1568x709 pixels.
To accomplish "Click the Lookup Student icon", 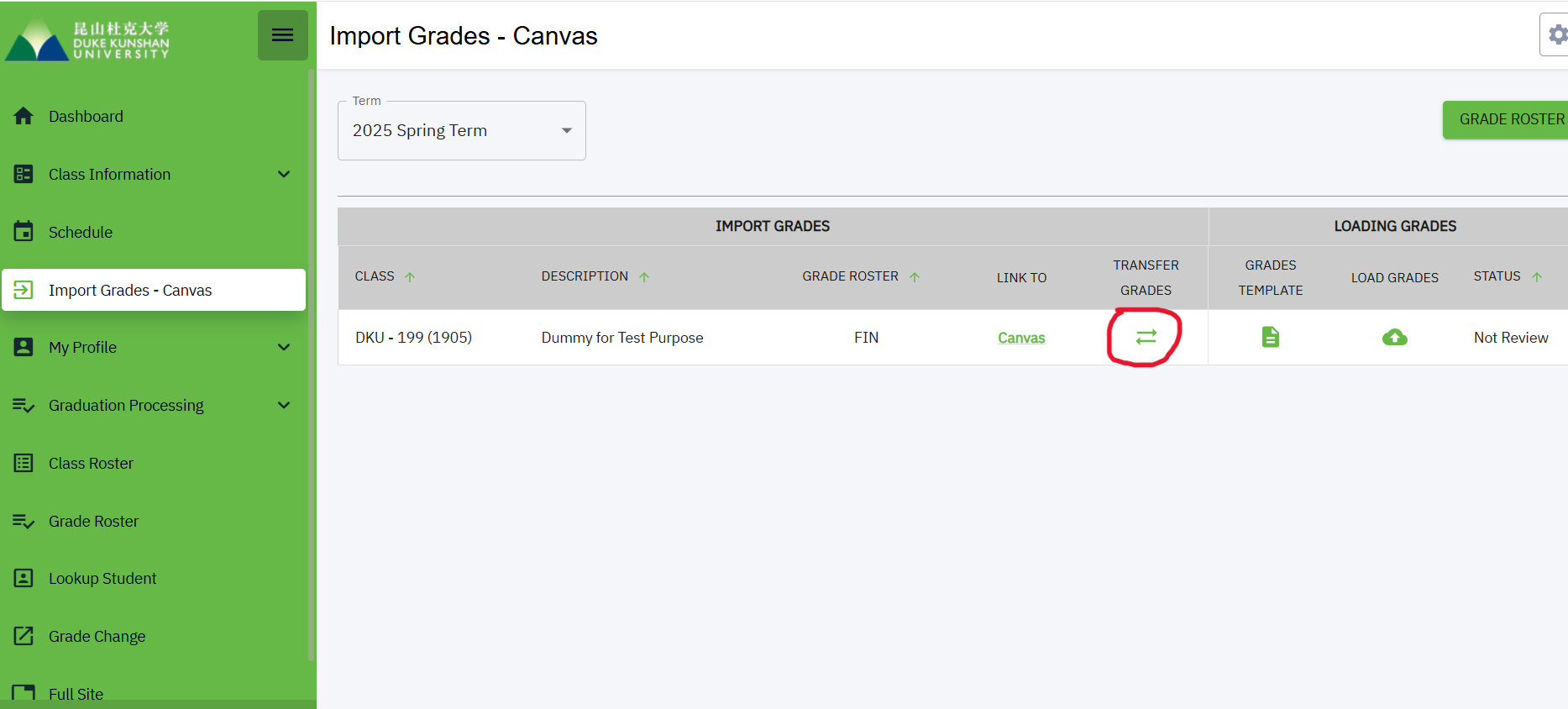I will (x=24, y=578).
